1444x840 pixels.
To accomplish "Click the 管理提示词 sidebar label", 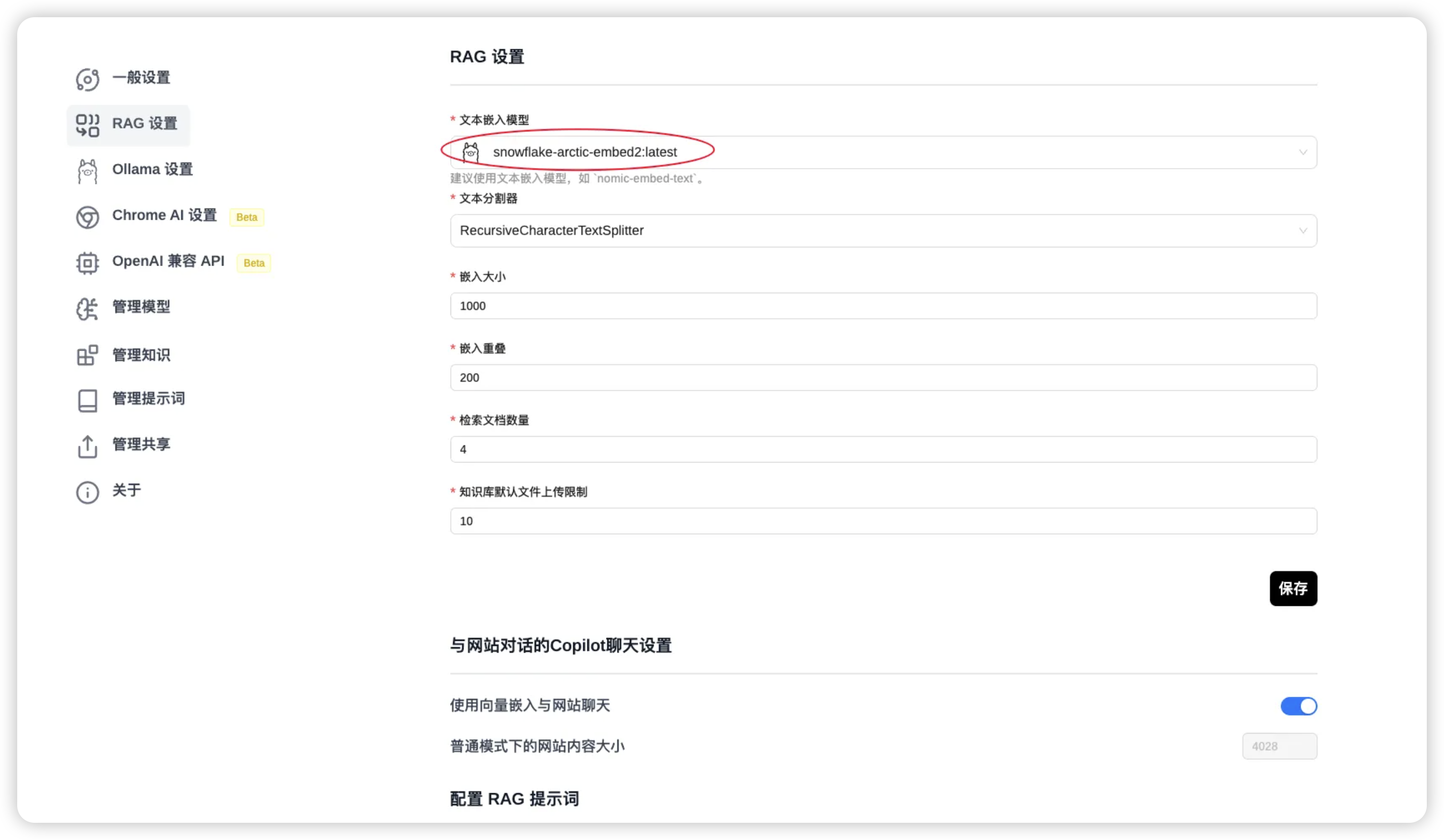I will point(149,398).
